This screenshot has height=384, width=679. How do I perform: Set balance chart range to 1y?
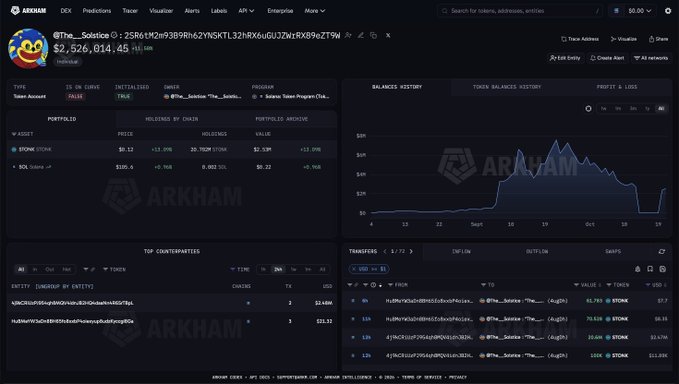(x=647, y=109)
